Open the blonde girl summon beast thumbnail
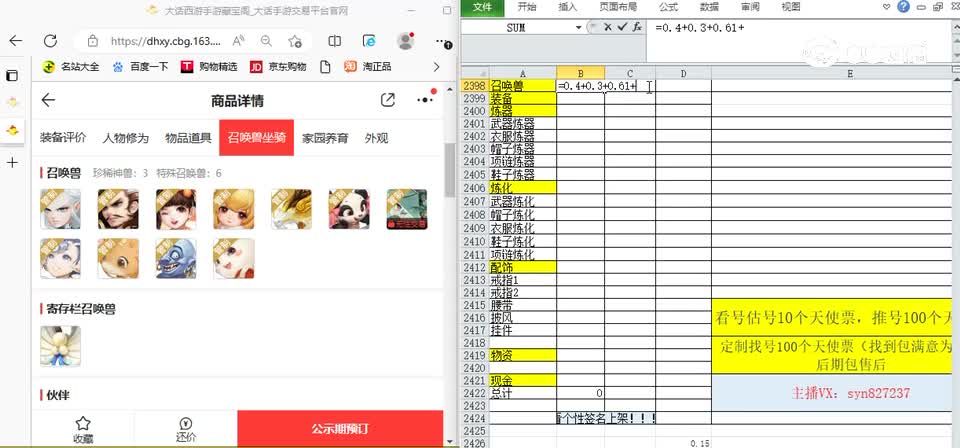Image resolution: width=960 pixels, height=448 pixels. click(234, 209)
